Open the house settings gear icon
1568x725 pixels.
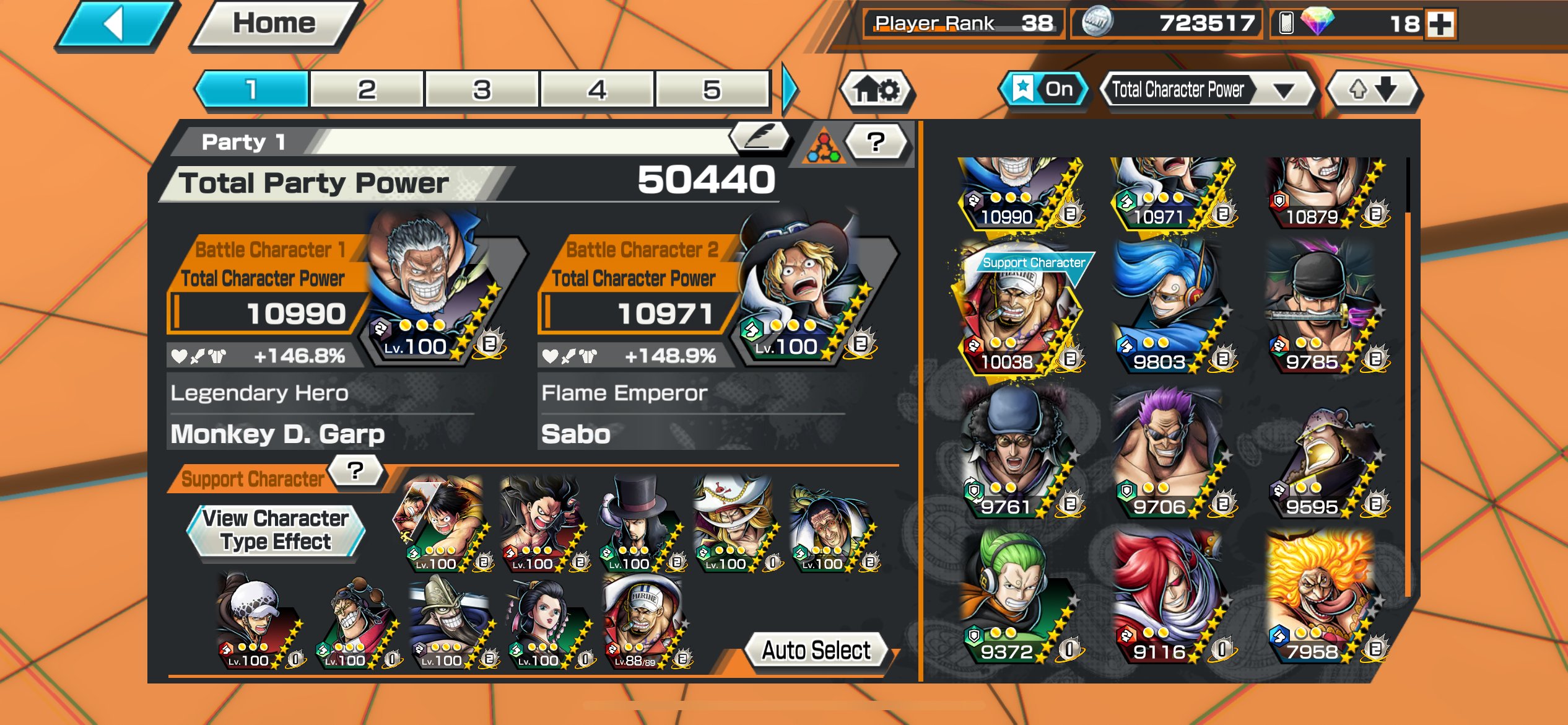877,90
